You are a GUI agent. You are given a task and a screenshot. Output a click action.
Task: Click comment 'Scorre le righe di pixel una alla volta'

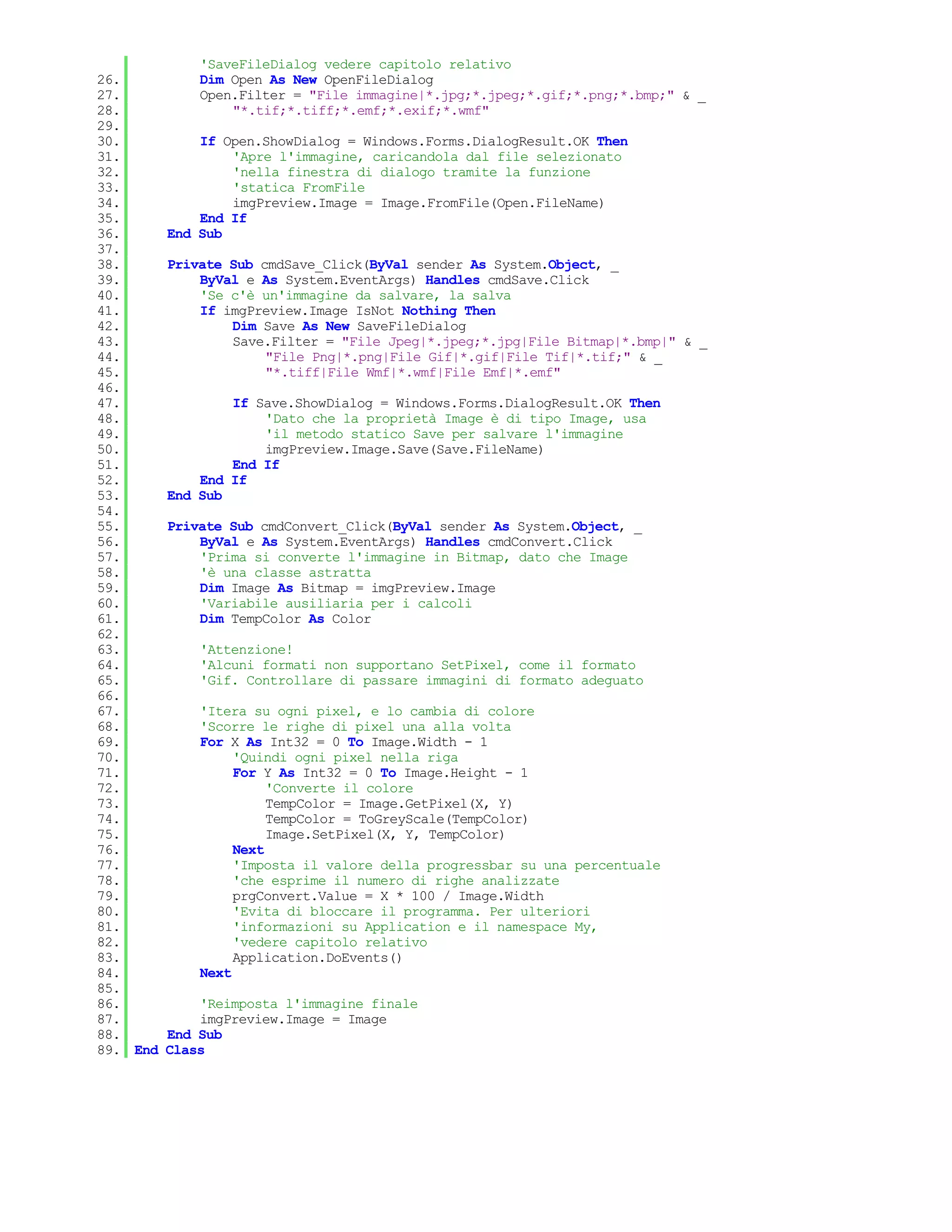[x=355, y=727]
